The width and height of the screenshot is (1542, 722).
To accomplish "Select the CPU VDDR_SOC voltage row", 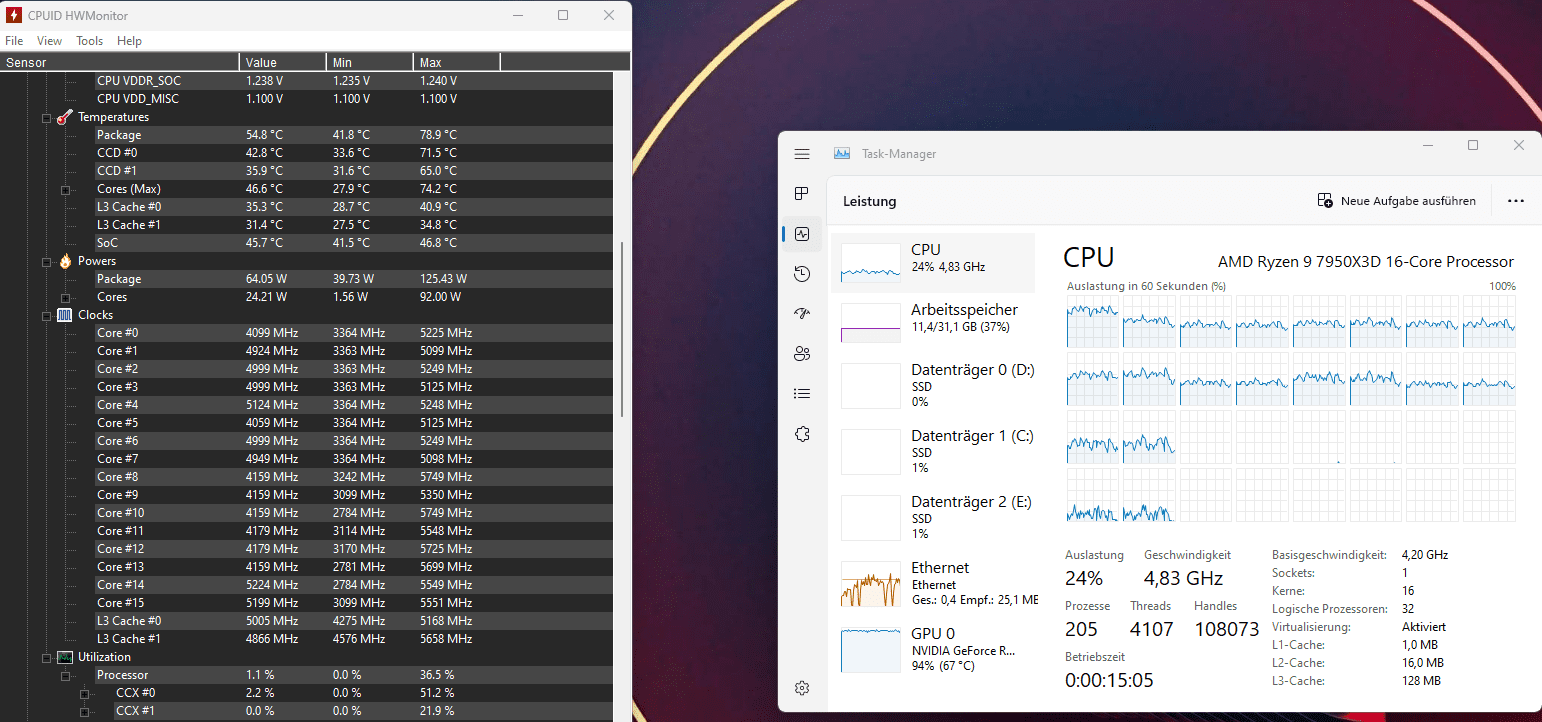I will pyautogui.click(x=354, y=81).
